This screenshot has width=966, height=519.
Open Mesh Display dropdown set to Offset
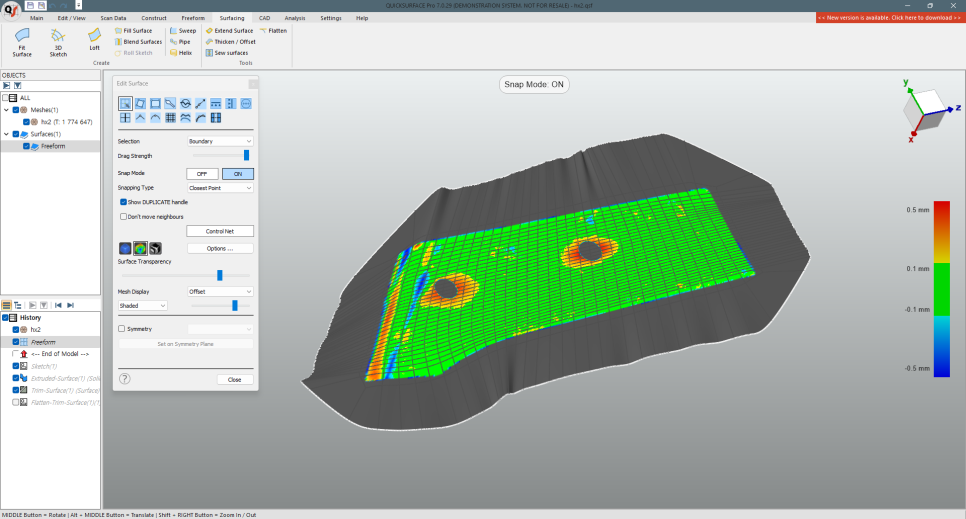220,291
